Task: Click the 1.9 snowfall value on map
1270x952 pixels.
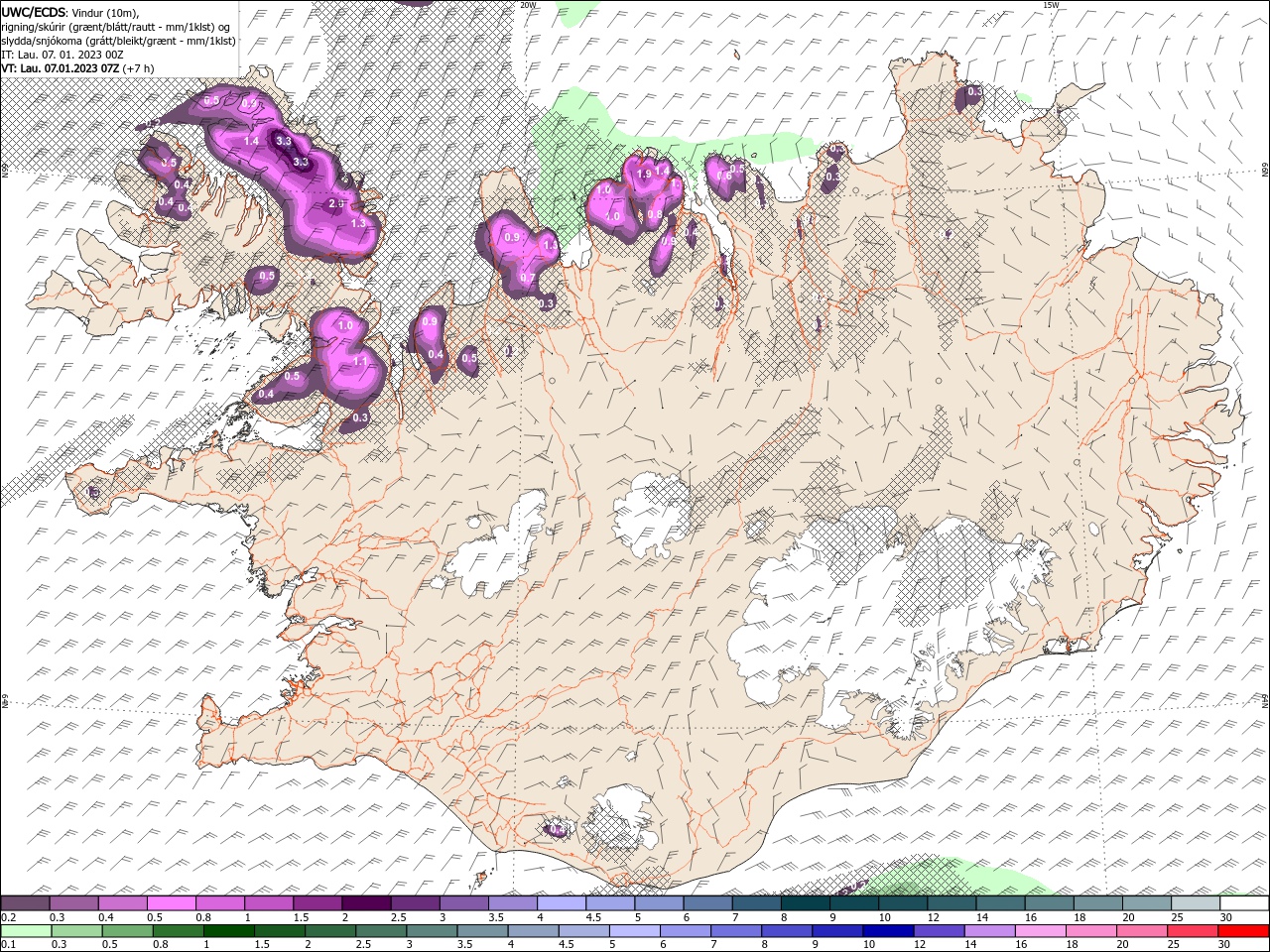Action: click(644, 174)
